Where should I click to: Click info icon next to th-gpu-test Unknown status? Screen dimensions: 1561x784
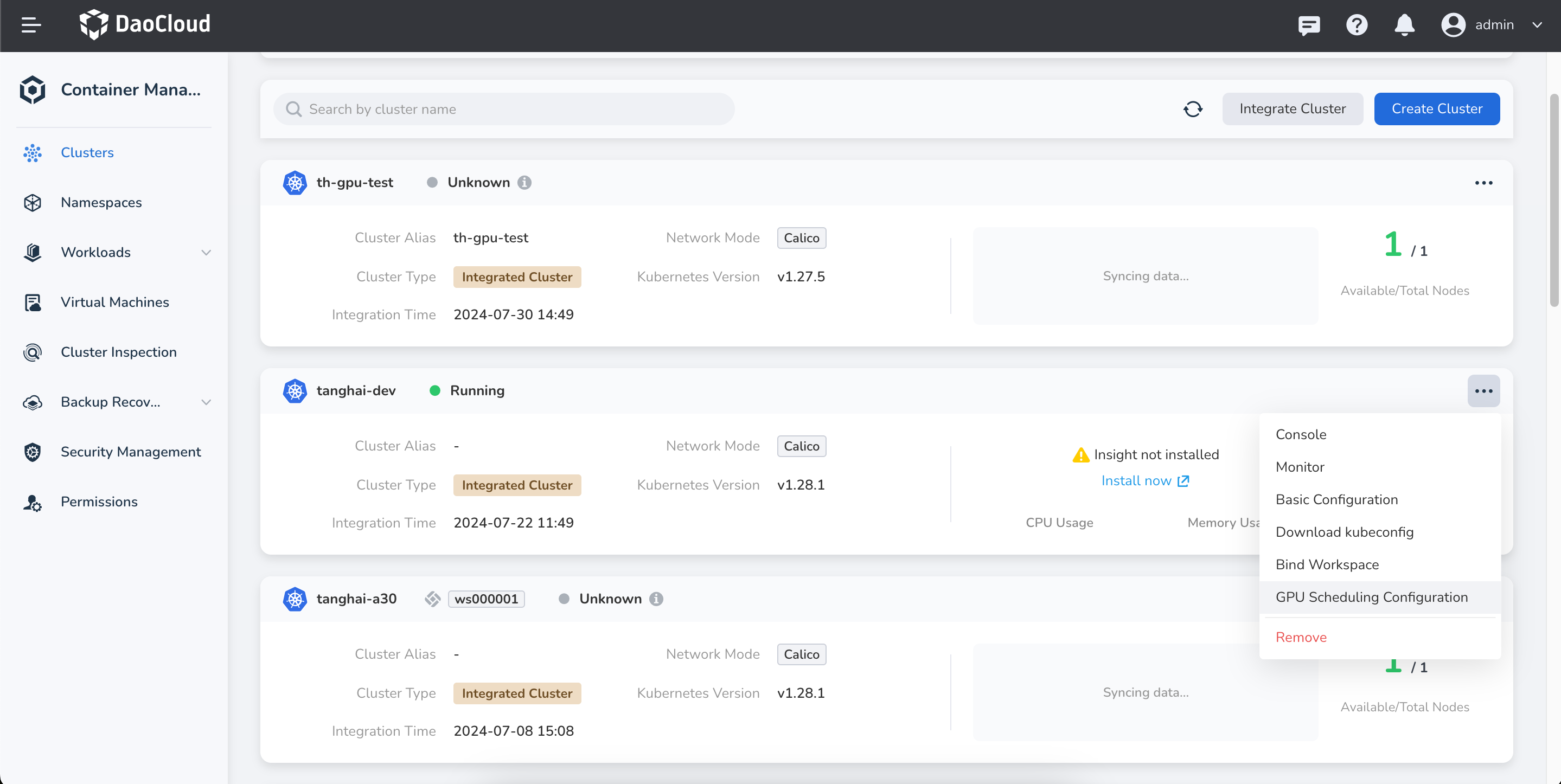pos(525,182)
